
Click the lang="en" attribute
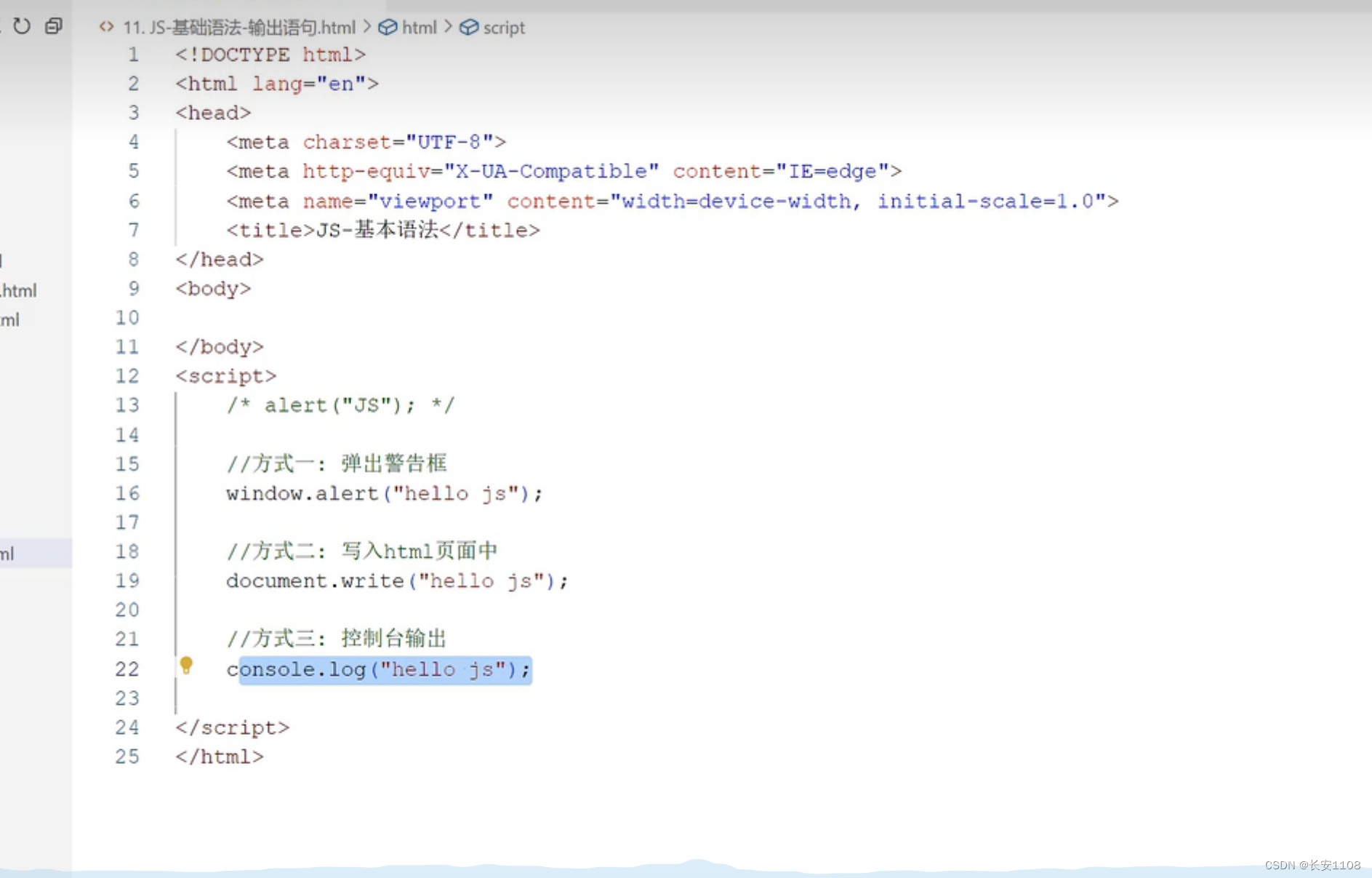click(x=309, y=84)
